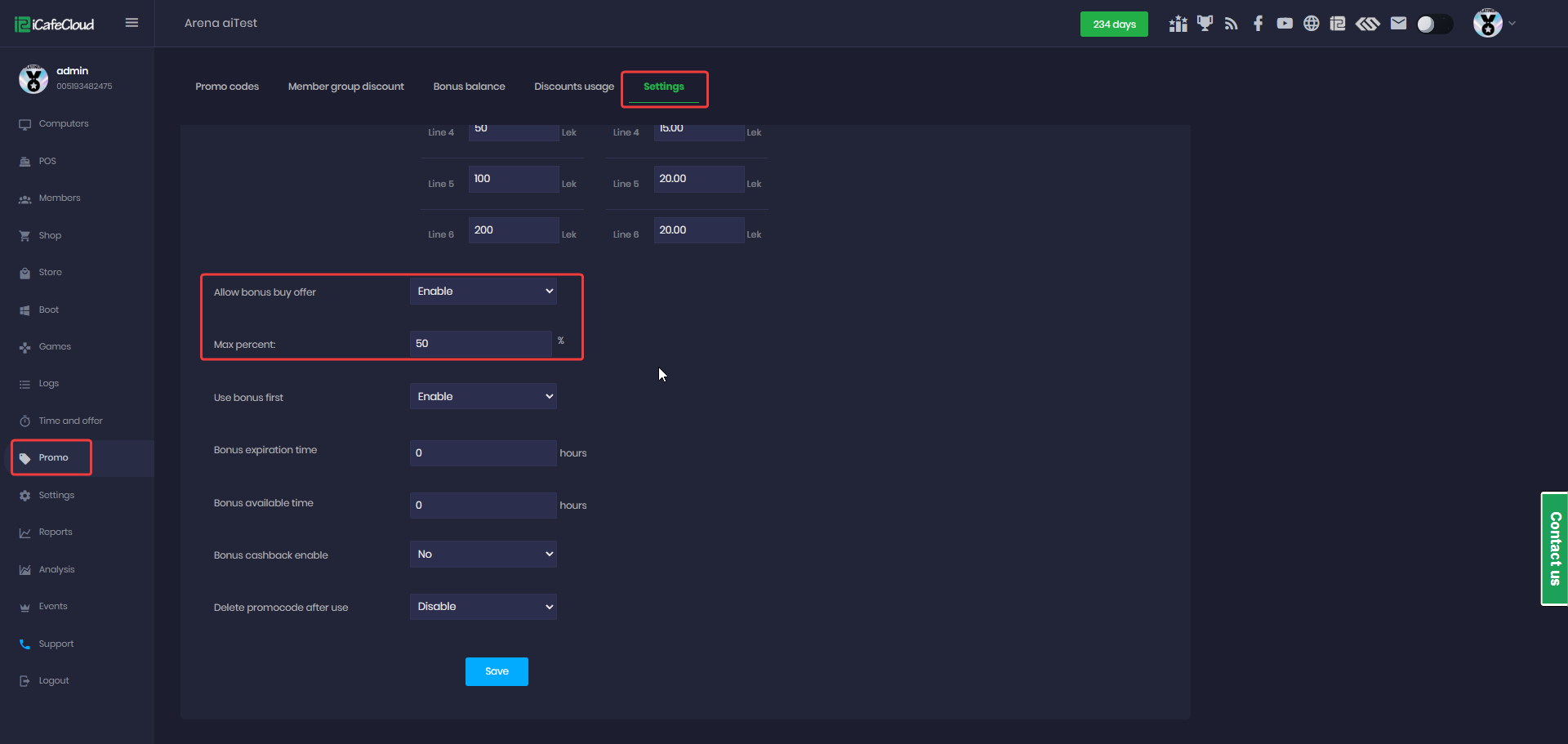Switch to the Promo codes tab
This screenshot has width=1568, height=744.
227,87
